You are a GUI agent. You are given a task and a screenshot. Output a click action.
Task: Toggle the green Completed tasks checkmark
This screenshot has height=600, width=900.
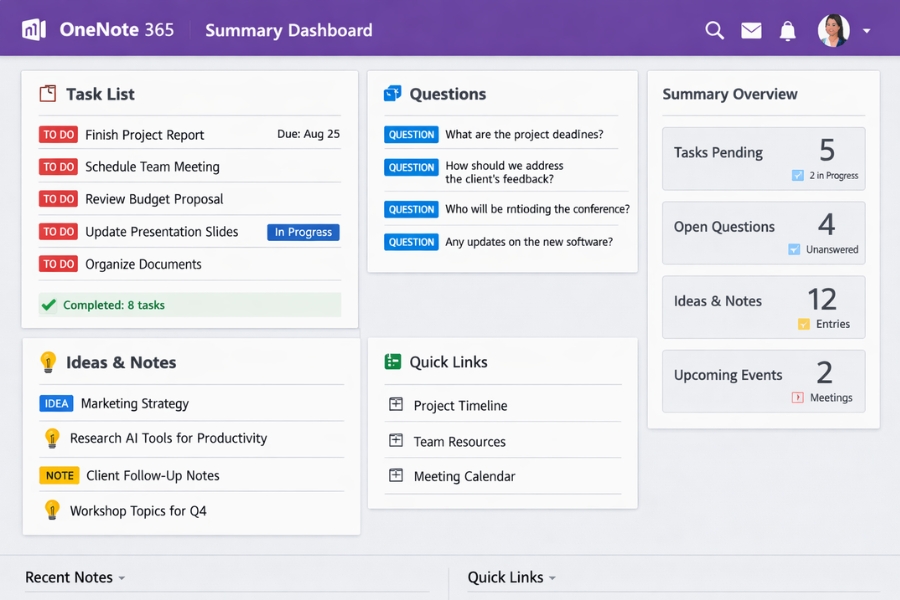coord(49,305)
